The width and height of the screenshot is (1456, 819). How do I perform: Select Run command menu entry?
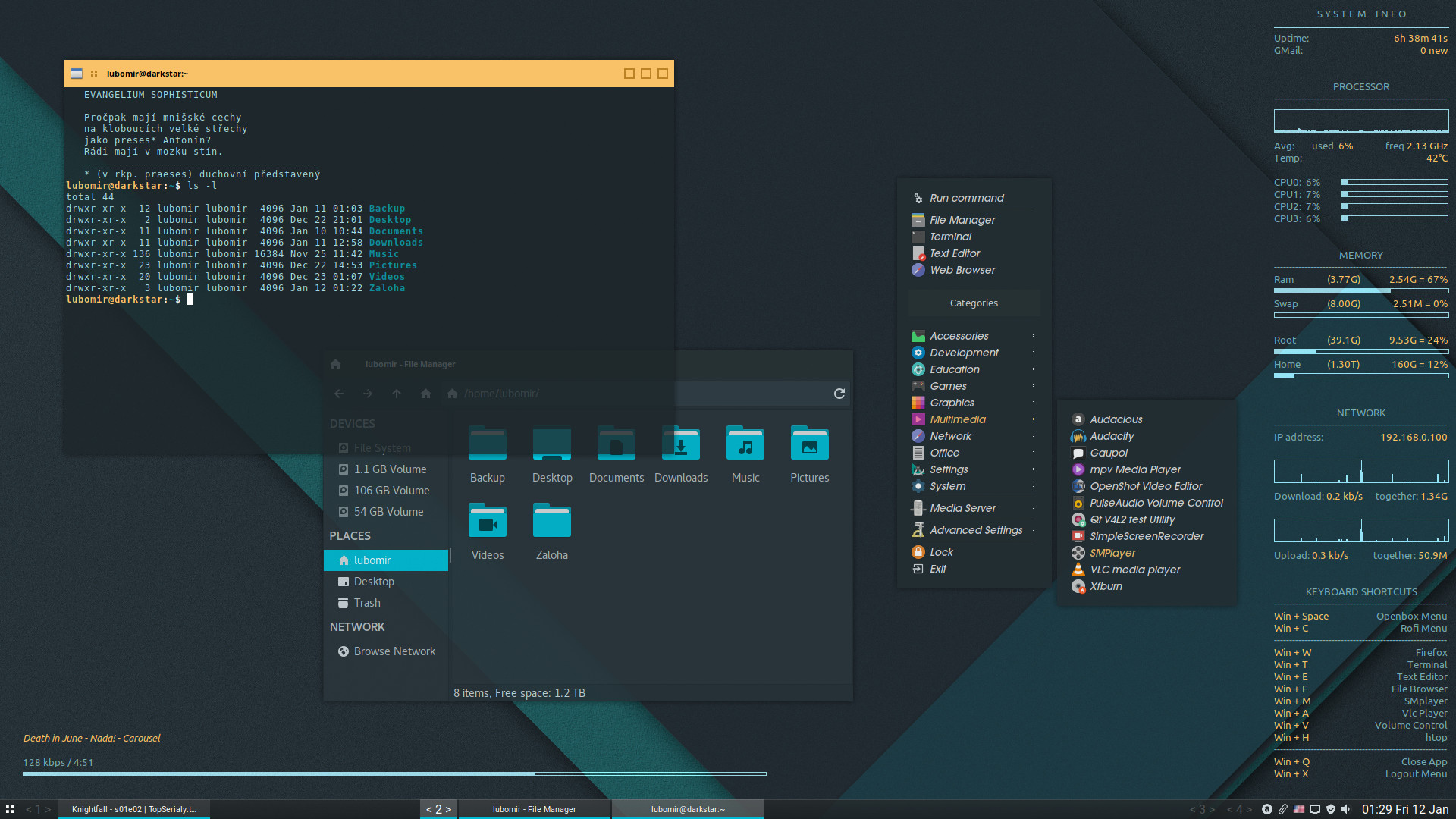[966, 198]
